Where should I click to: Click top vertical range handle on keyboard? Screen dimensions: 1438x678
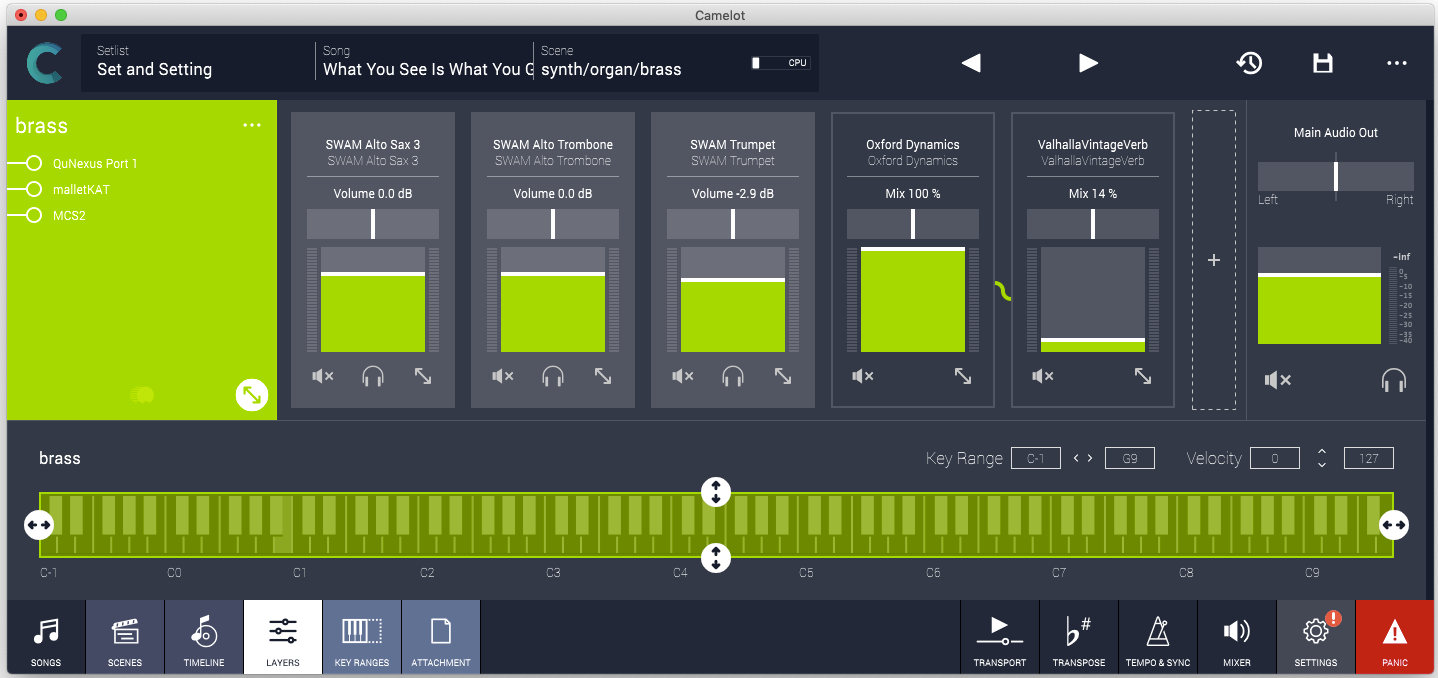(x=716, y=492)
